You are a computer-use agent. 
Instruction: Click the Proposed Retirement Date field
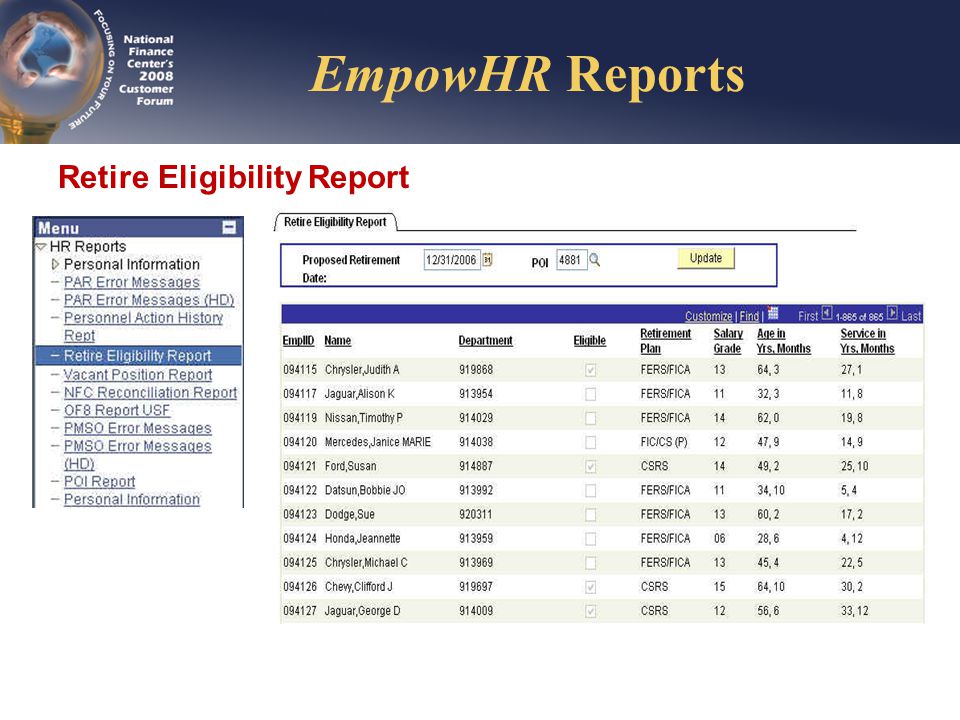tap(452, 260)
